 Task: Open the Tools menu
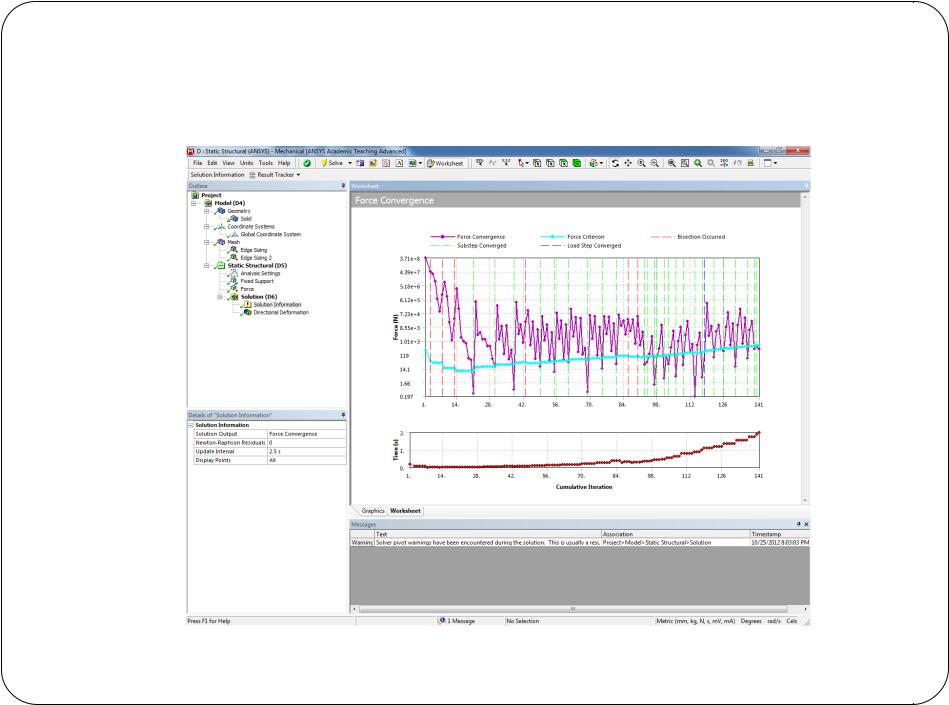[x=266, y=163]
